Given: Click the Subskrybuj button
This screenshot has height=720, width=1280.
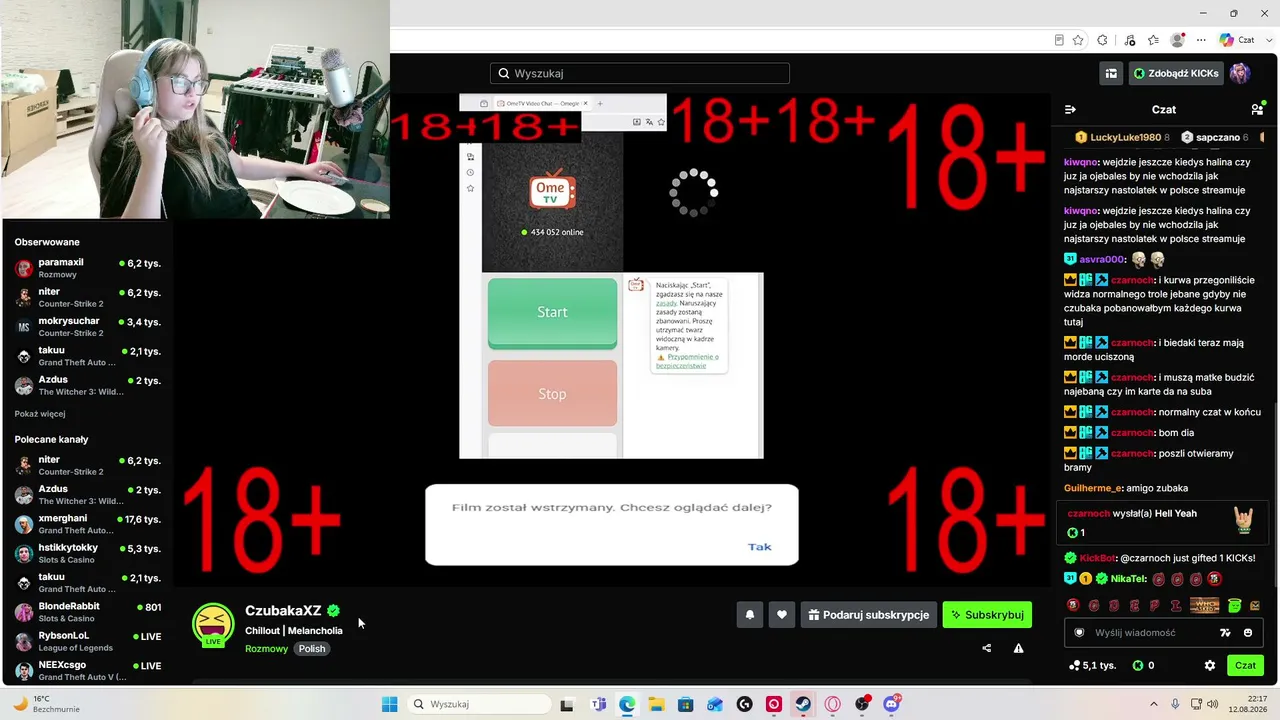Looking at the screenshot, I should [987, 615].
